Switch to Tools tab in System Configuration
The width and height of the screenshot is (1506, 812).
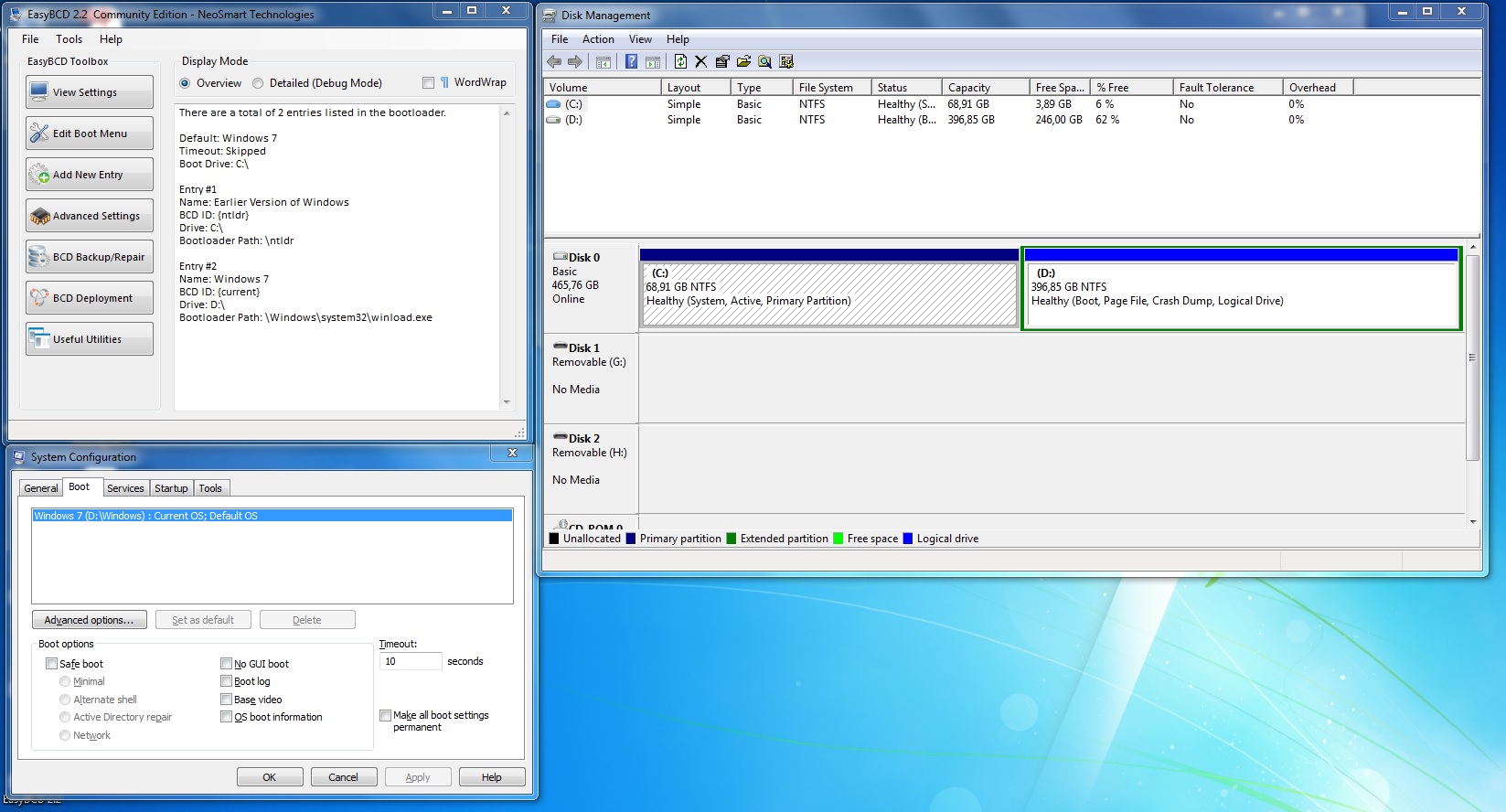(210, 488)
